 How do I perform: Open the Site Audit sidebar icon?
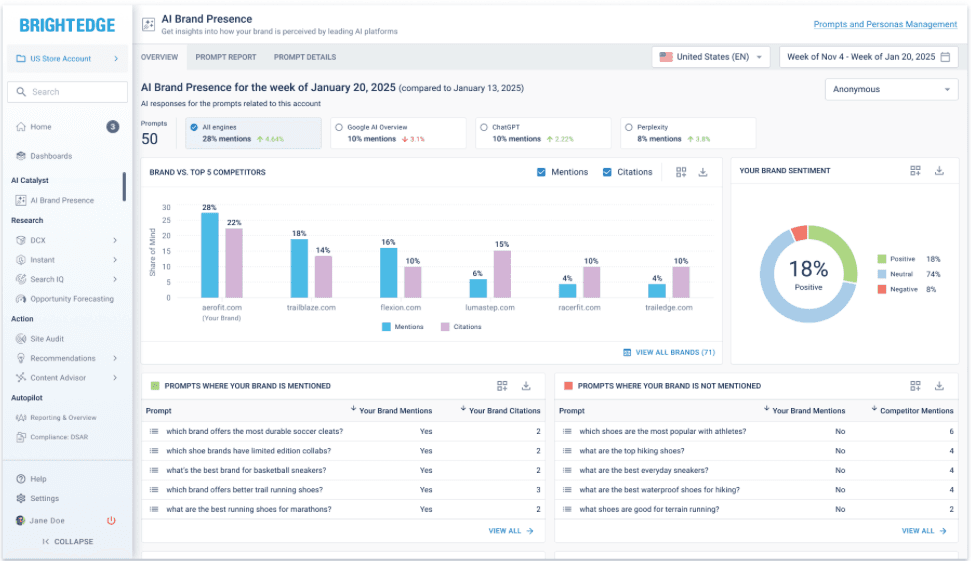pos(21,339)
